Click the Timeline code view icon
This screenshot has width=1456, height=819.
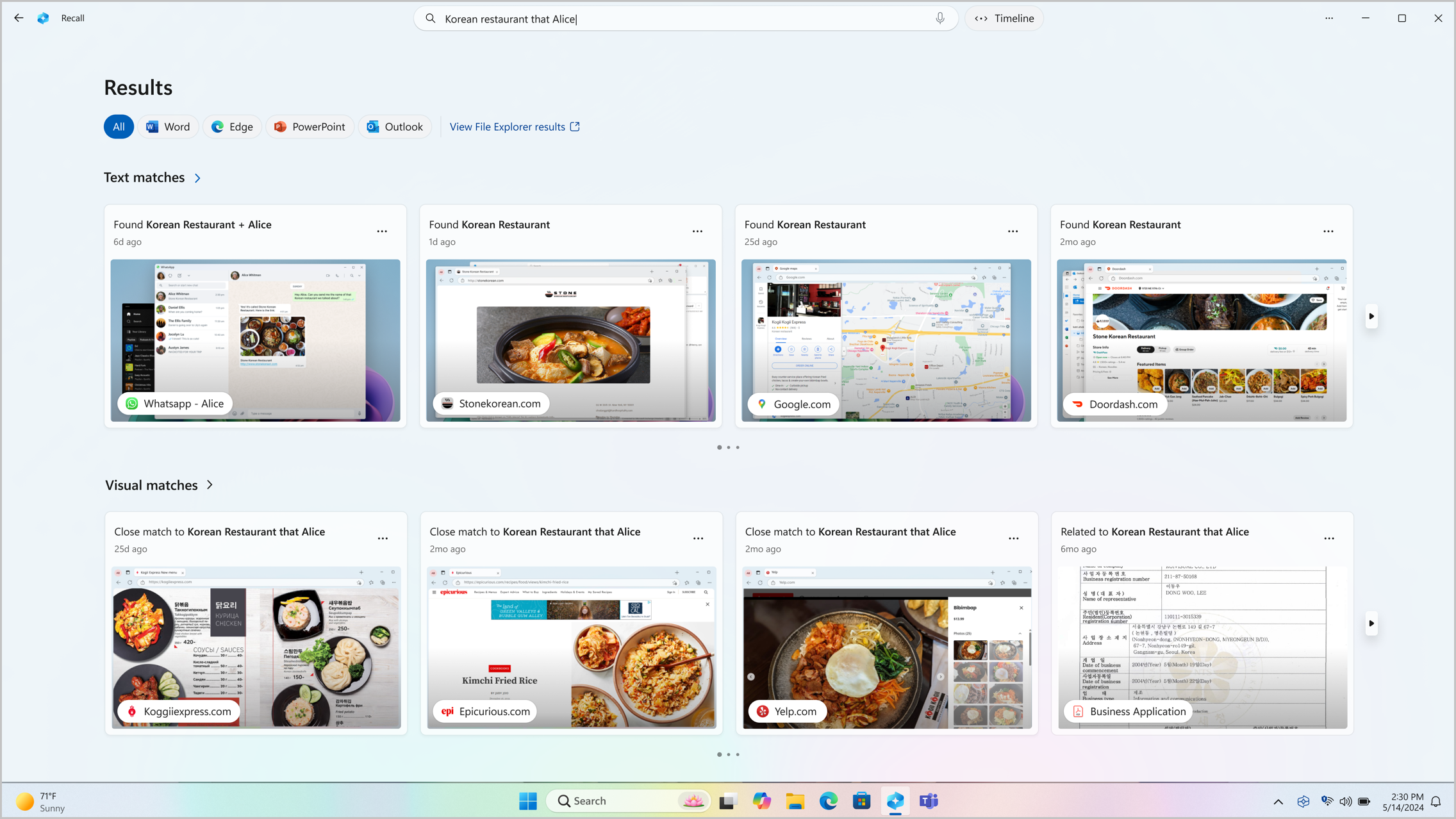pyautogui.click(x=981, y=18)
